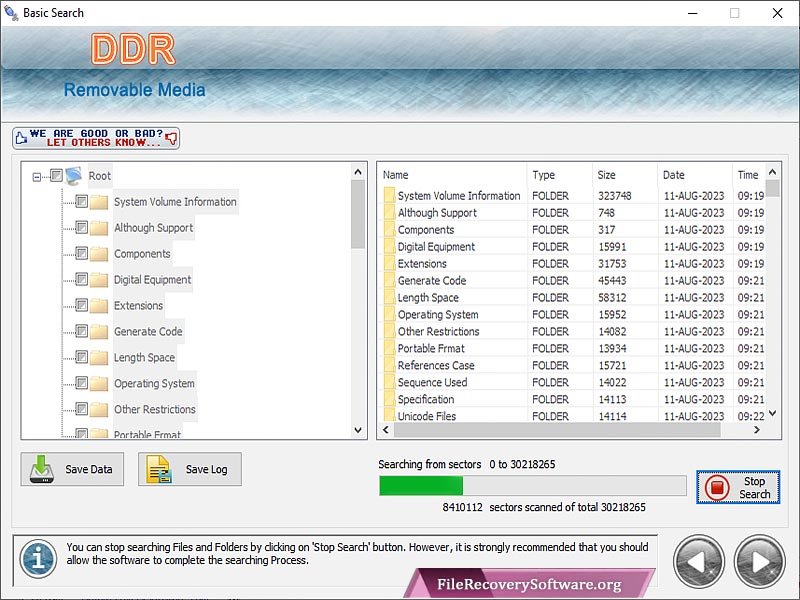Click folder icon of Operating System list row
Screen dimensions: 800x600
389,314
